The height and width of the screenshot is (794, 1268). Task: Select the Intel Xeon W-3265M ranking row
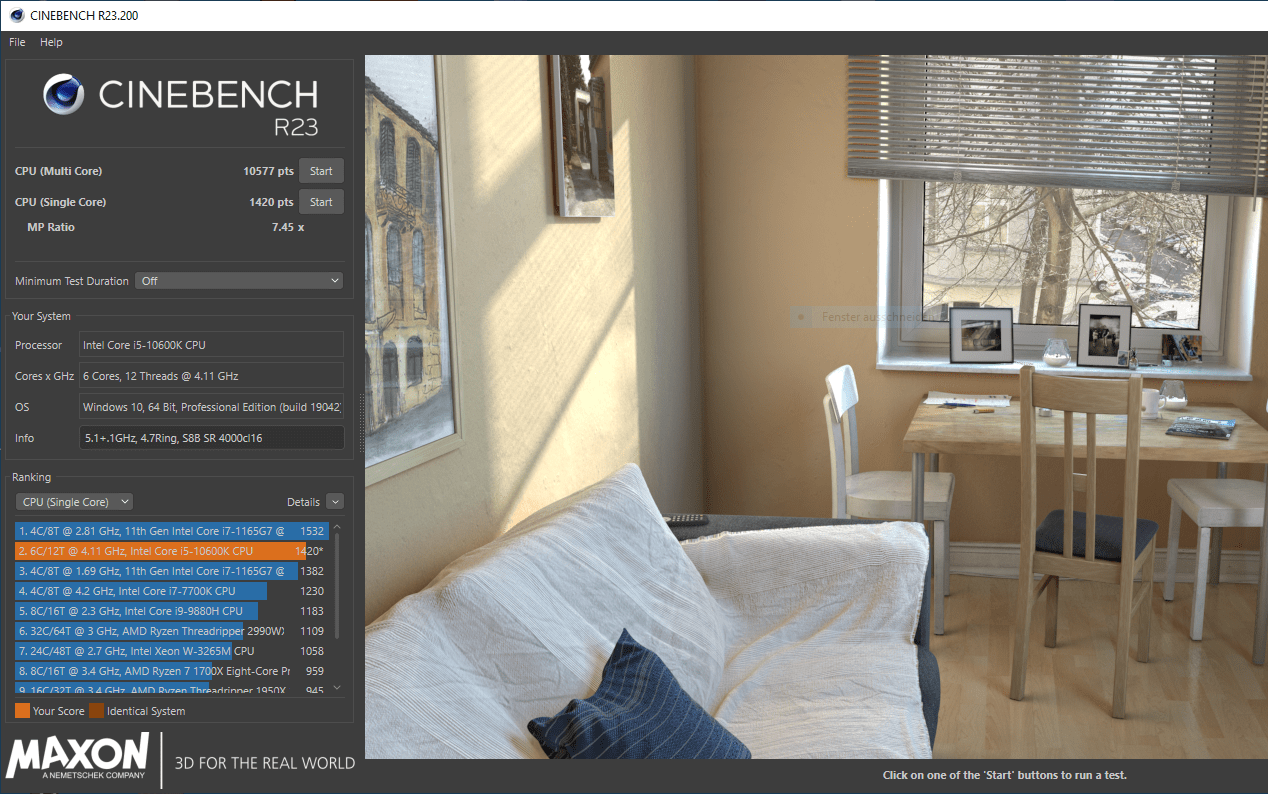coord(171,651)
